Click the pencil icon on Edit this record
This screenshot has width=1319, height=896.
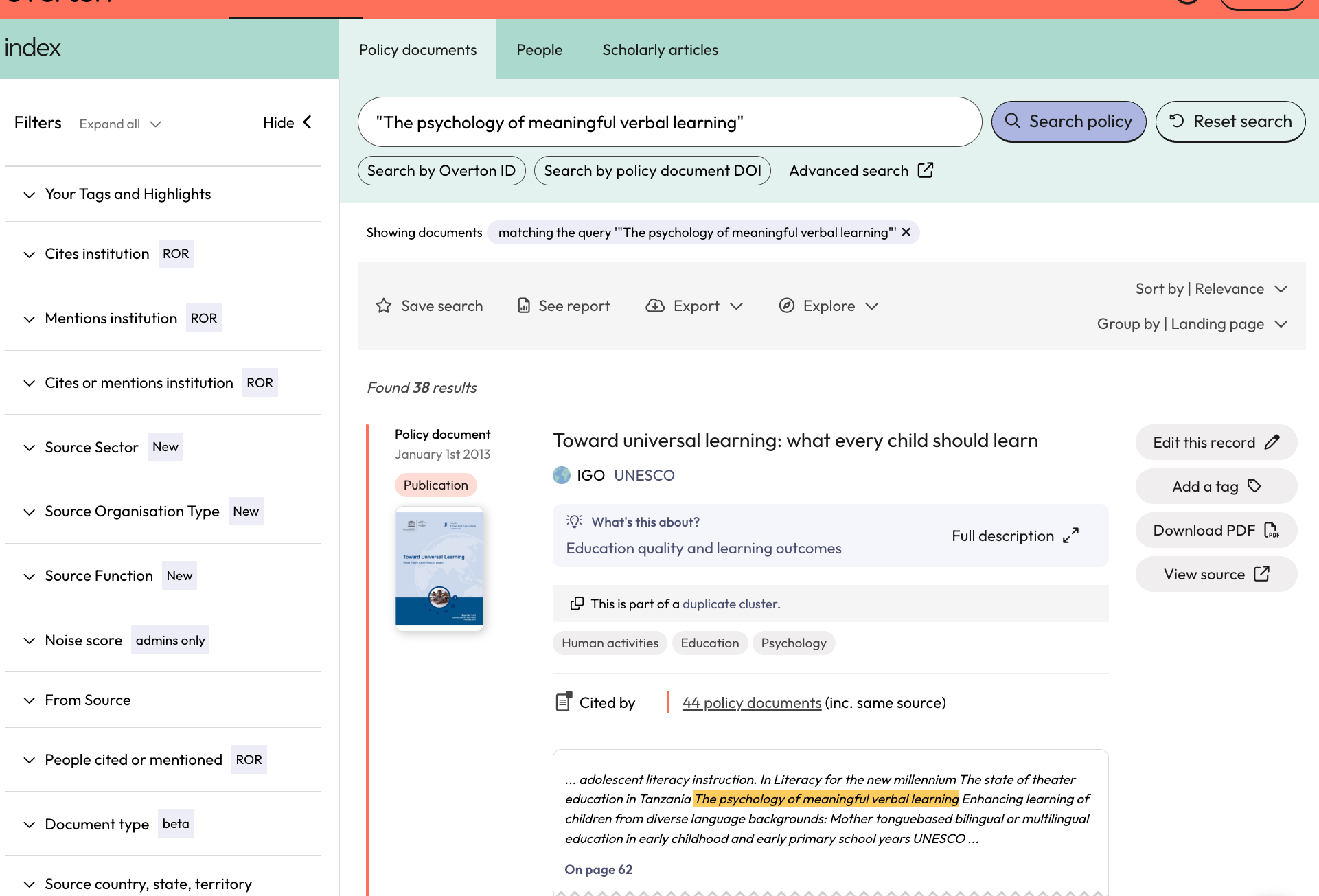(x=1272, y=442)
